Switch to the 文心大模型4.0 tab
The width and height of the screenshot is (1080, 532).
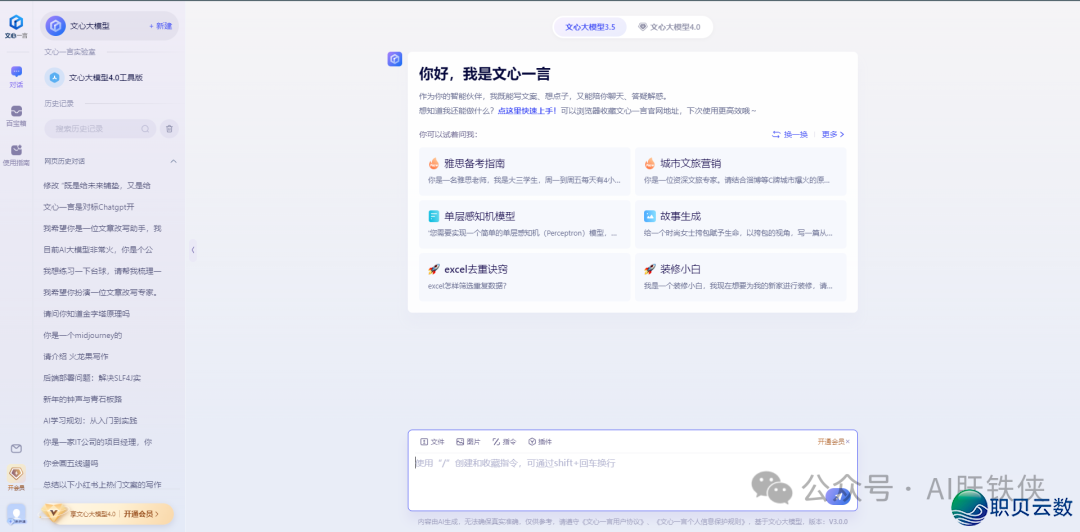(x=669, y=27)
